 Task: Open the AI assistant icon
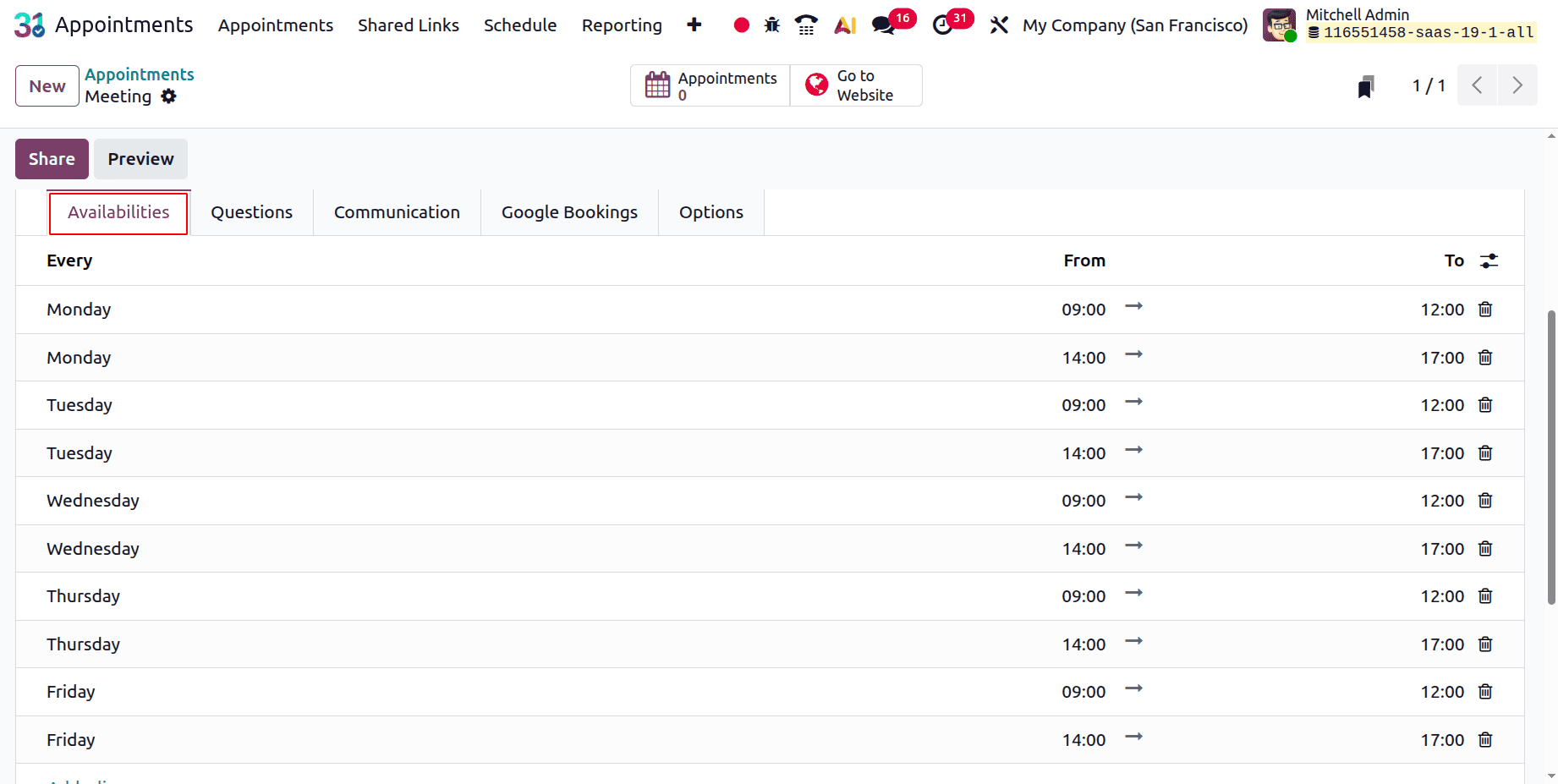(x=845, y=25)
